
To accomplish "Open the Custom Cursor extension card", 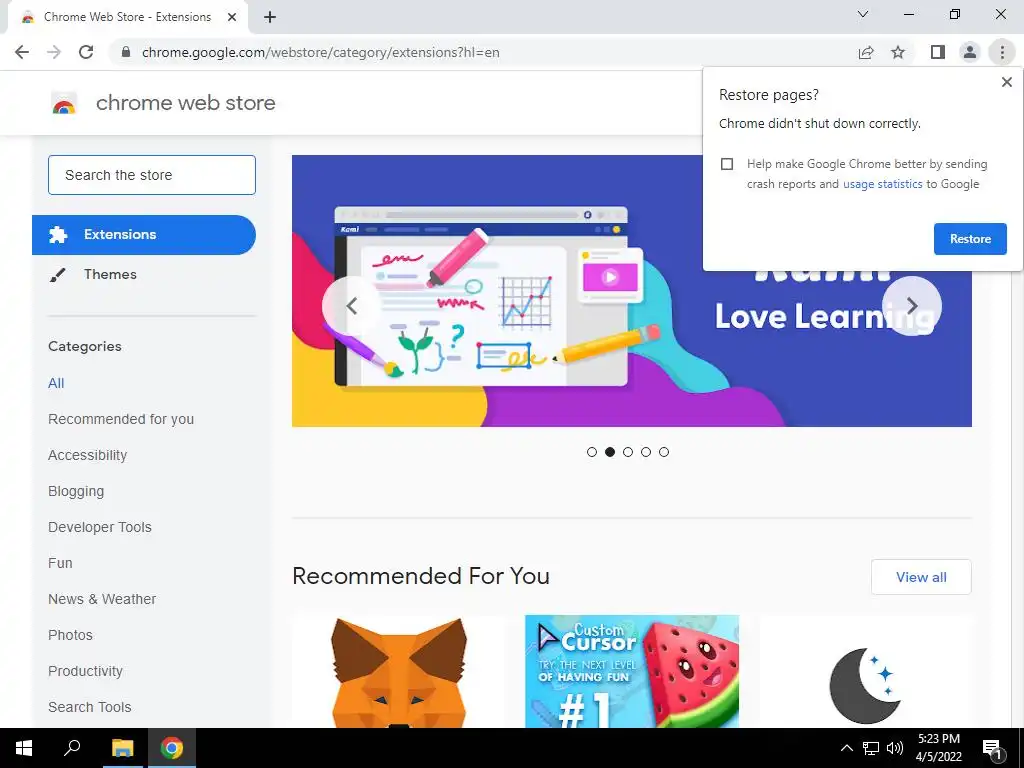I will (x=632, y=671).
